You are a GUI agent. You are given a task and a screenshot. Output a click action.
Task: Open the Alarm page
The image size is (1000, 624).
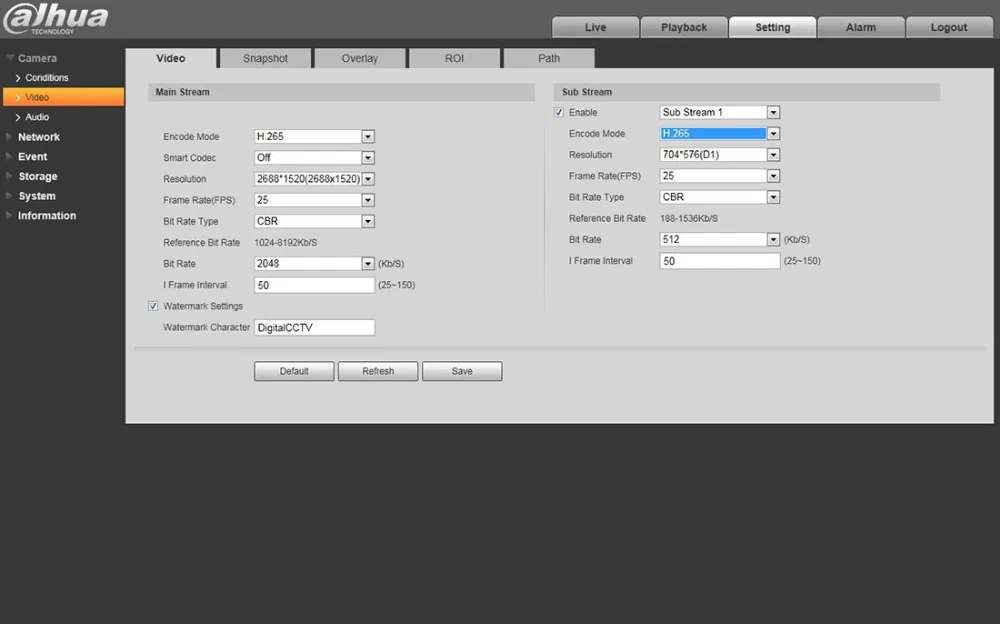[x=861, y=27]
